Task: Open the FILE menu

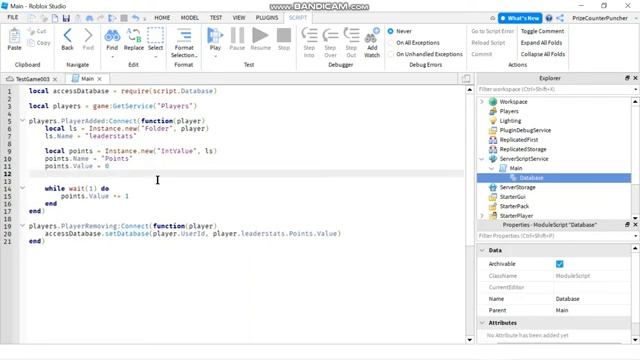Action: click(13, 18)
